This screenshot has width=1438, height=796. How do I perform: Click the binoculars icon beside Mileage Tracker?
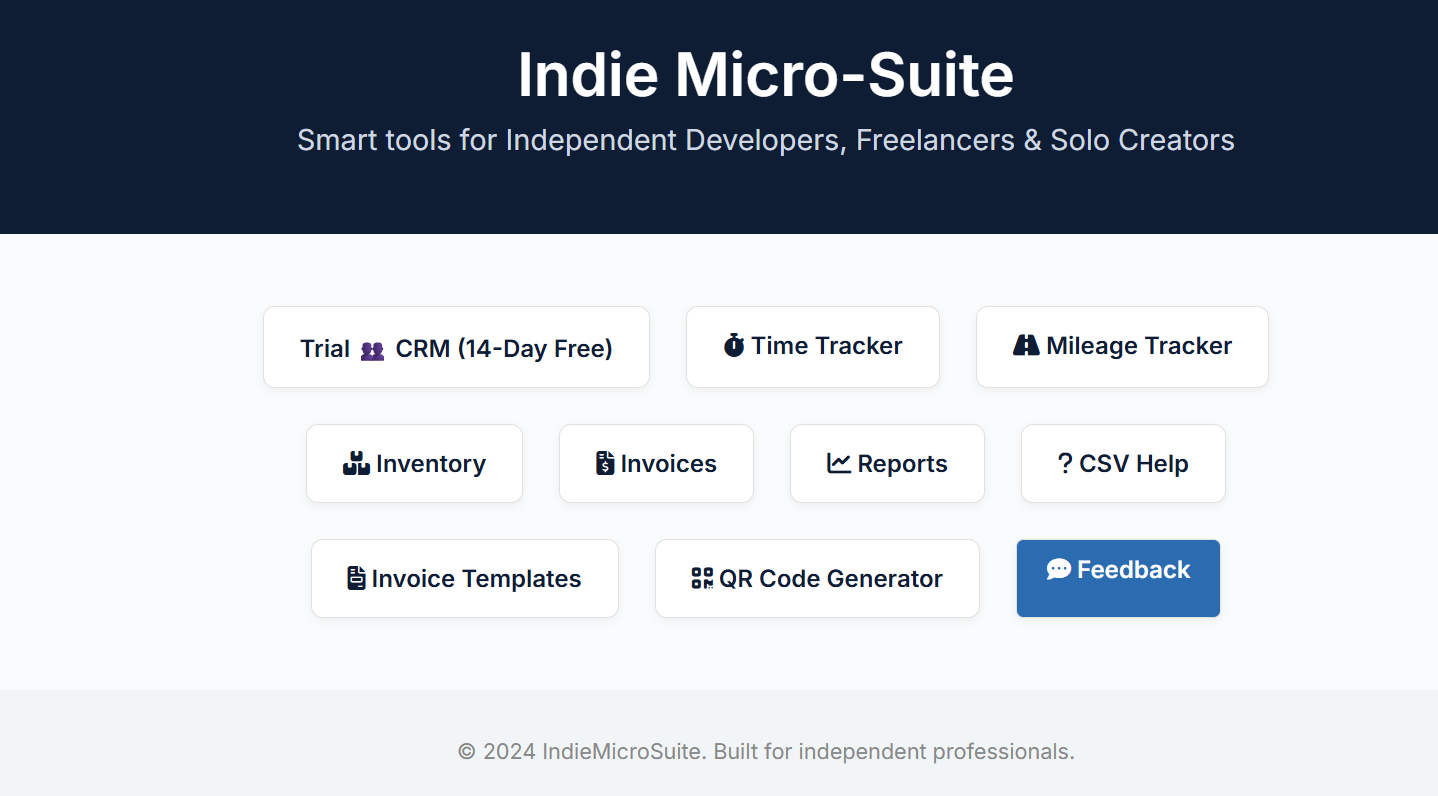1025,345
